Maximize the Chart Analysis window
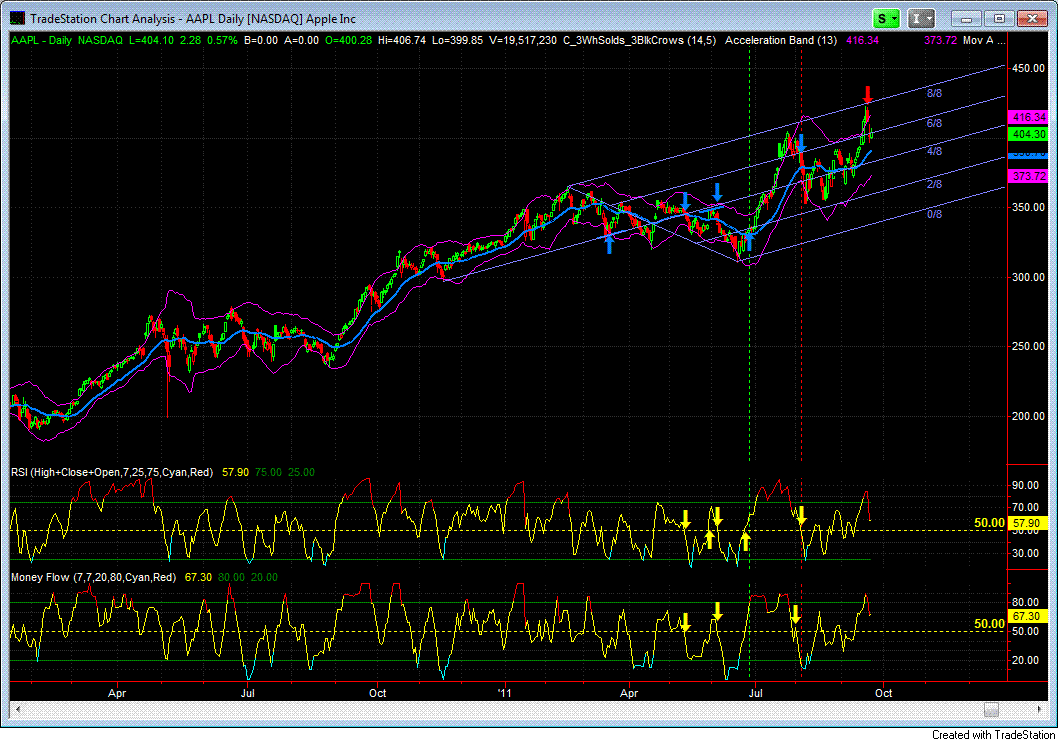The height and width of the screenshot is (741, 1058). (999, 19)
